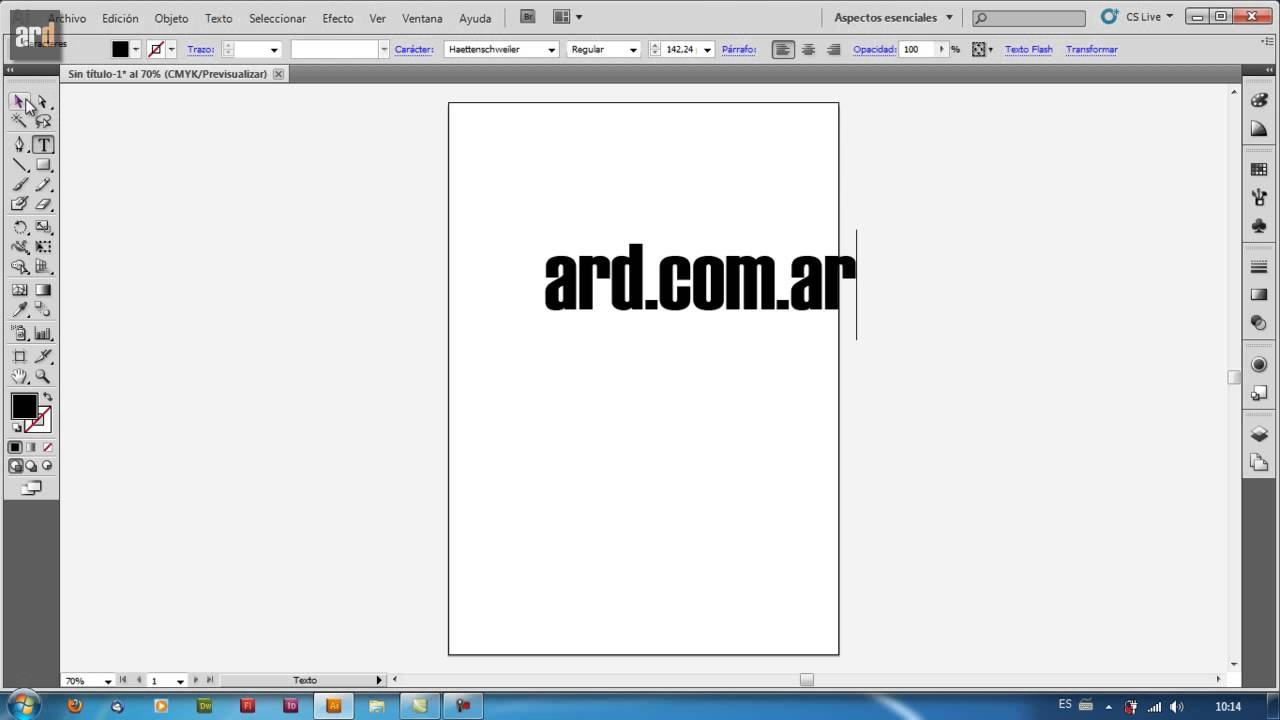The image size is (1280, 720).
Task: Select the Pencil tool
Action: tap(43, 185)
